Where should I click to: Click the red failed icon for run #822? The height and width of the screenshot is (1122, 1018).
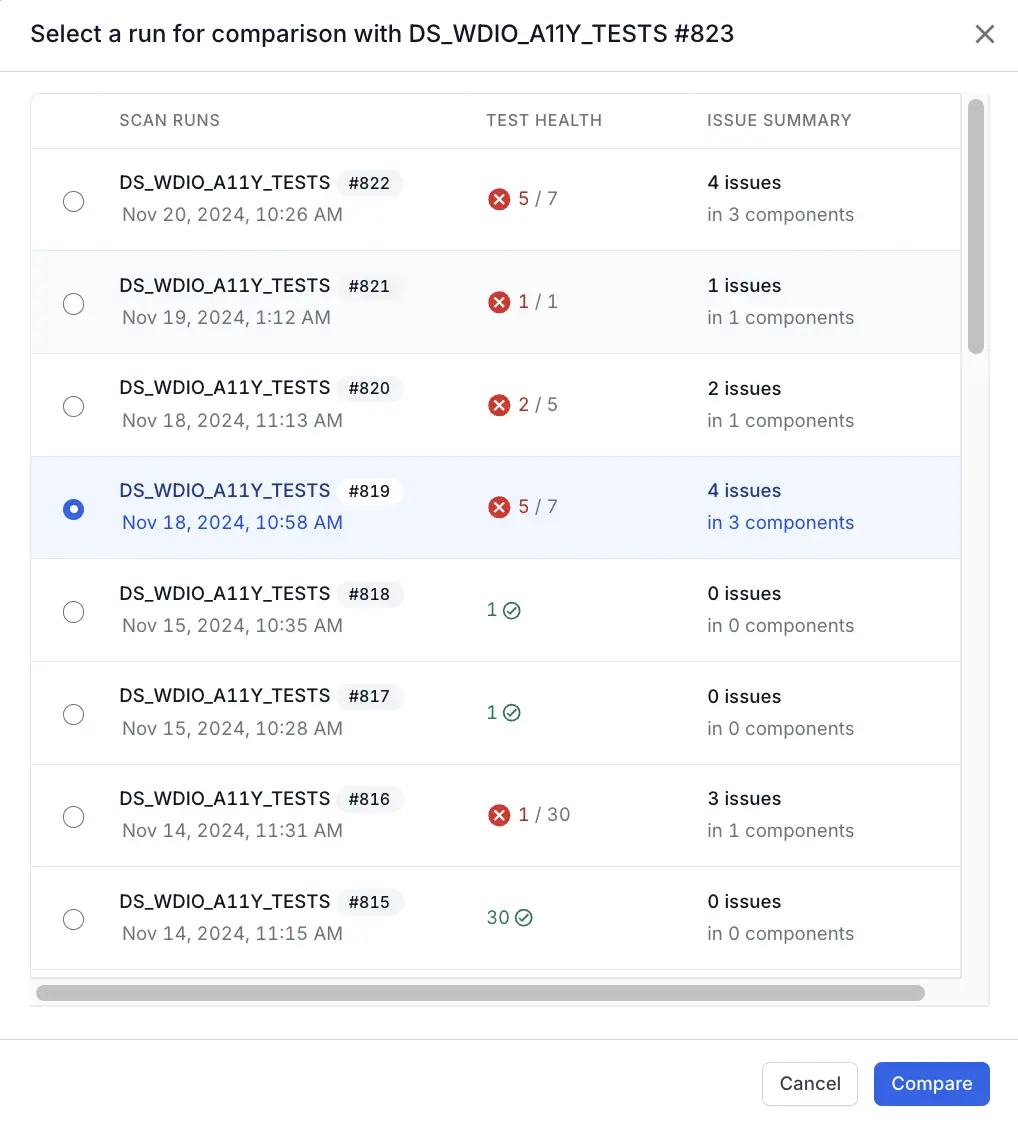499,199
